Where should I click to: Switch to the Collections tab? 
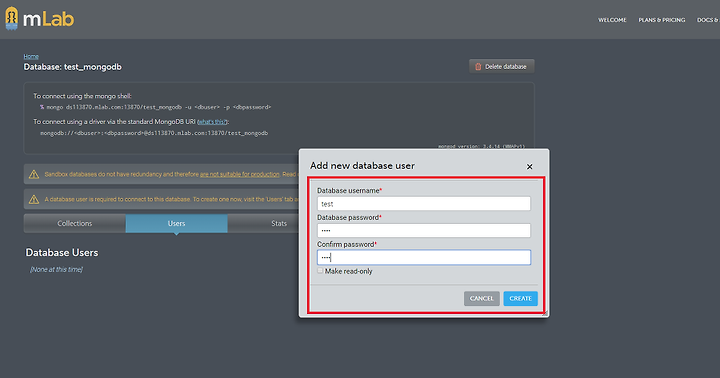click(x=75, y=223)
